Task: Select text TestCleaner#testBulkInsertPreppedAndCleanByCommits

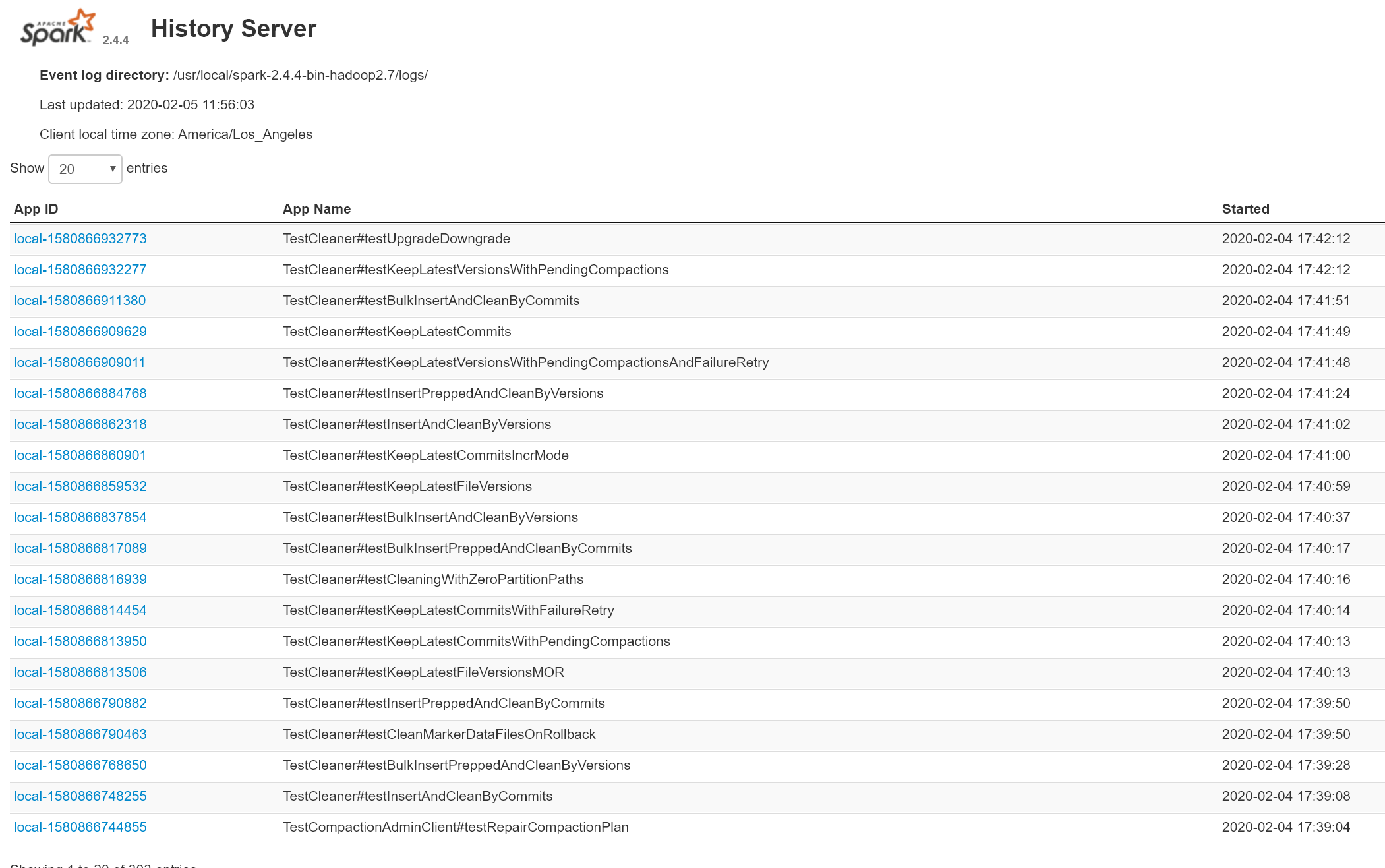Action: pyautogui.click(x=457, y=548)
